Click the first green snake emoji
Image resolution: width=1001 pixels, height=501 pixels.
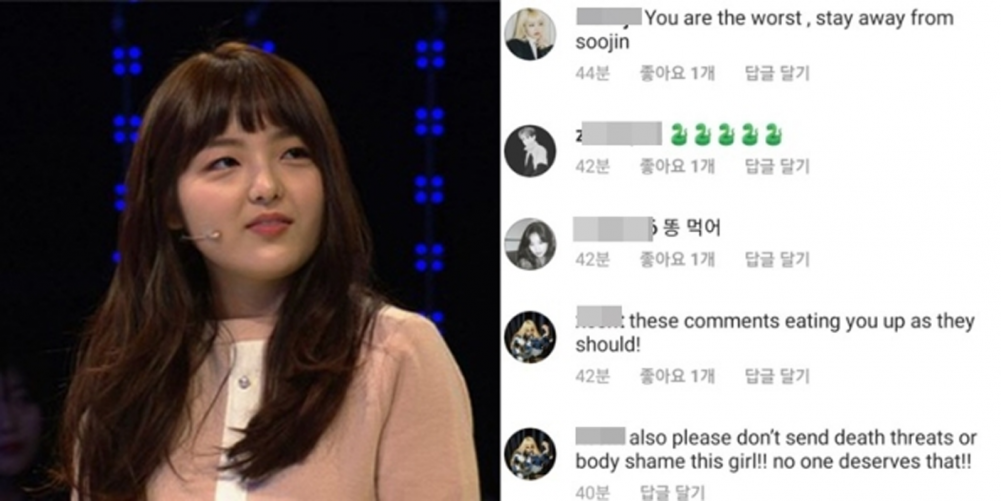click(x=679, y=134)
